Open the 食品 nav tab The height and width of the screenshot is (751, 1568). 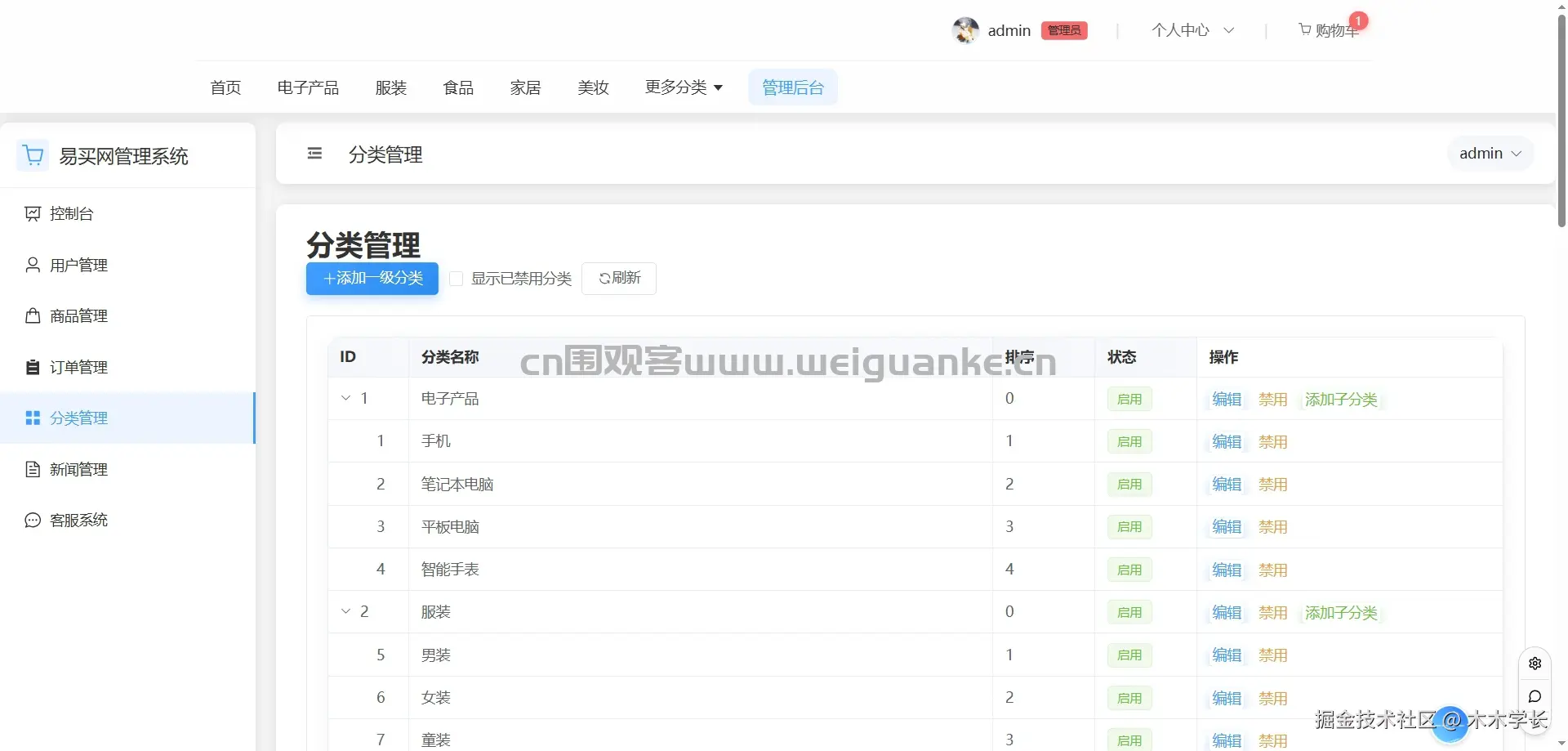tap(458, 87)
